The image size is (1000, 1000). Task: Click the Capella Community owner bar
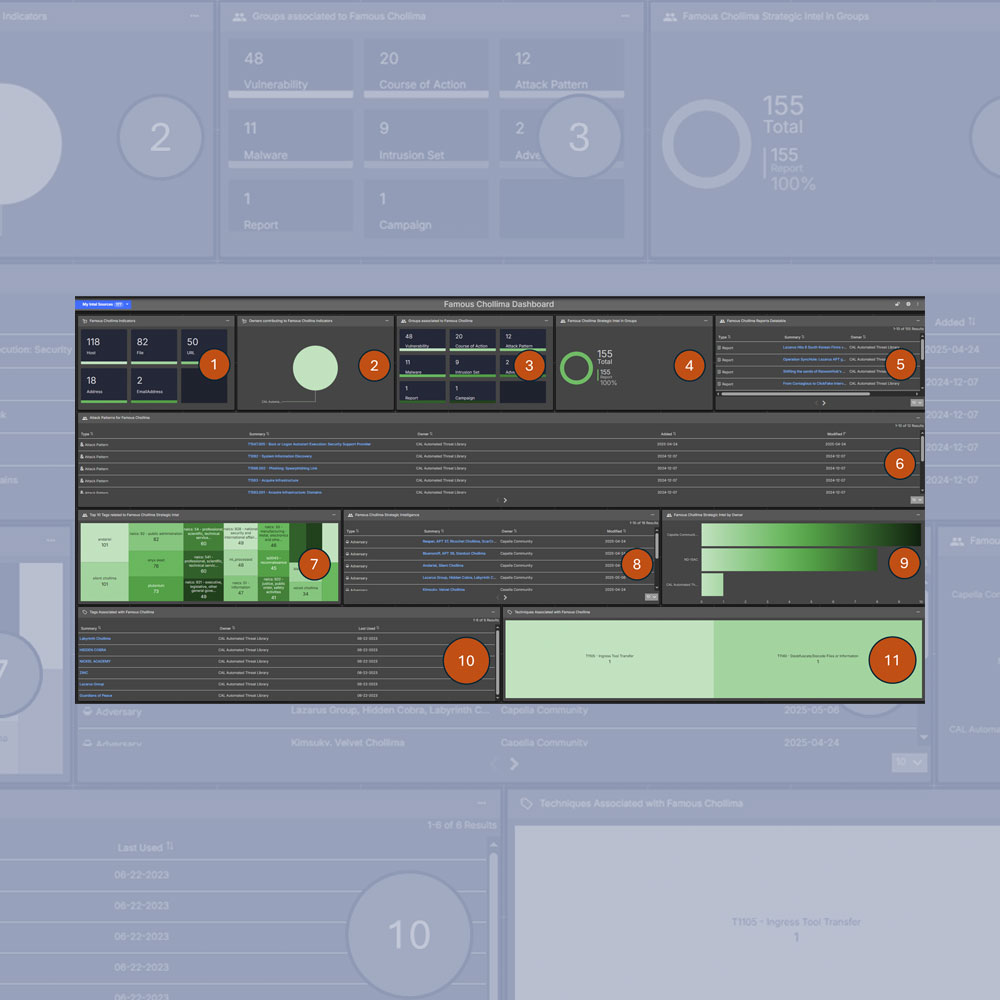811,535
